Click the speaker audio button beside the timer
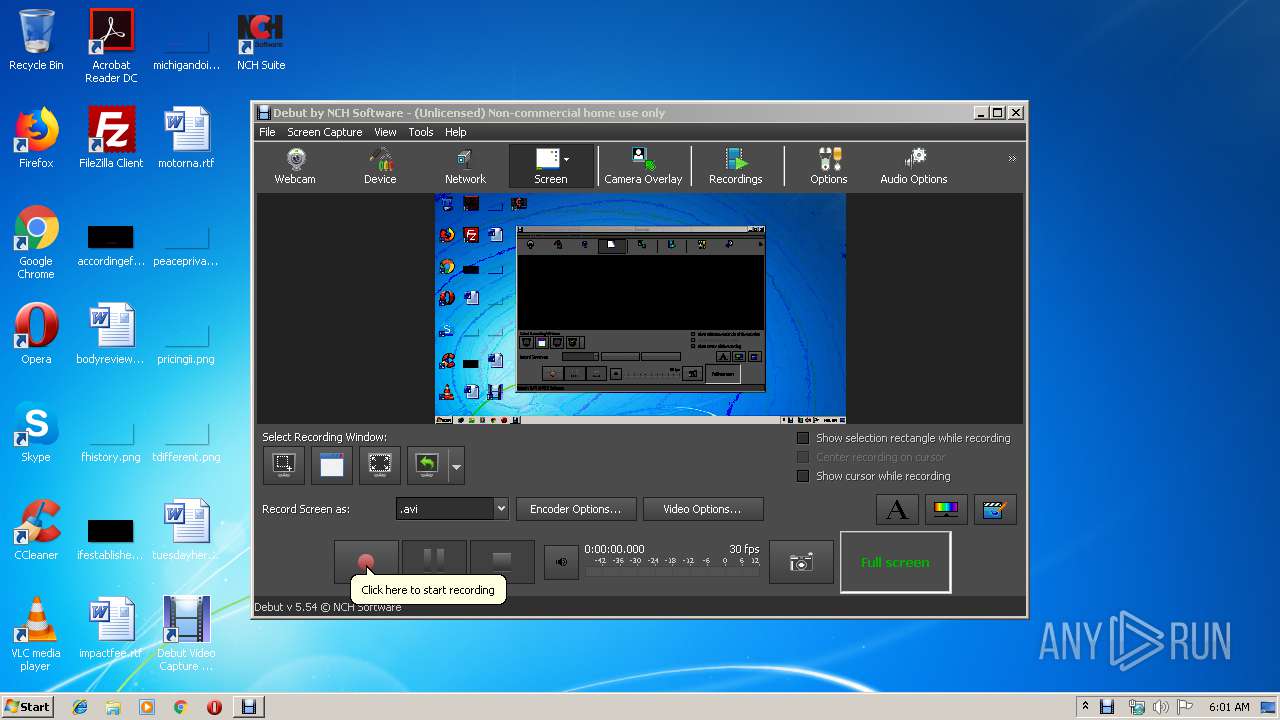The image size is (1280, 720). pos(561,562)
